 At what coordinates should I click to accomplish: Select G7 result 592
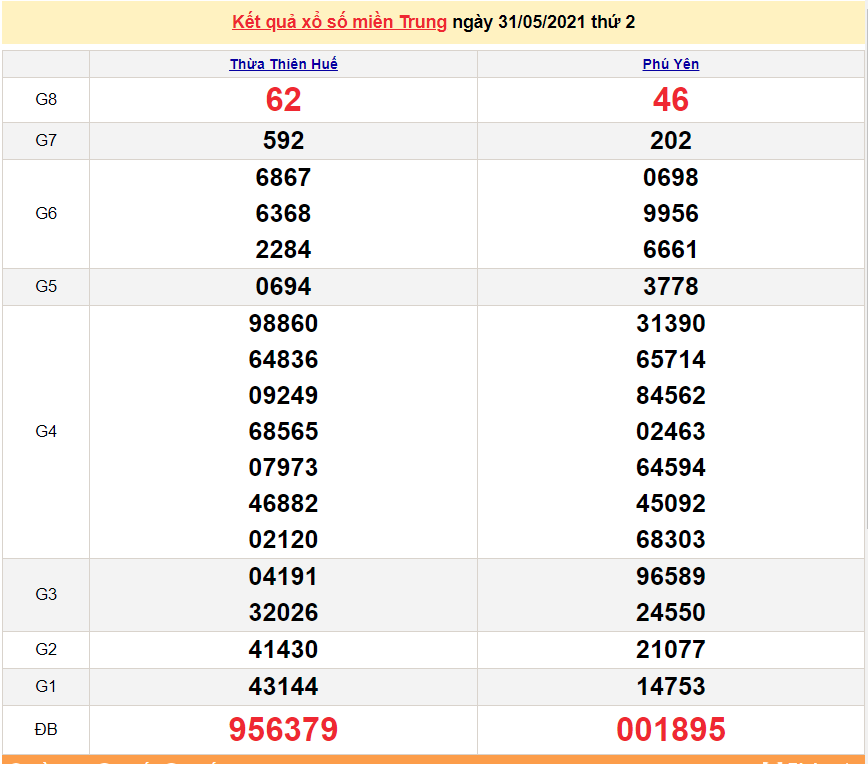point(284,141)
